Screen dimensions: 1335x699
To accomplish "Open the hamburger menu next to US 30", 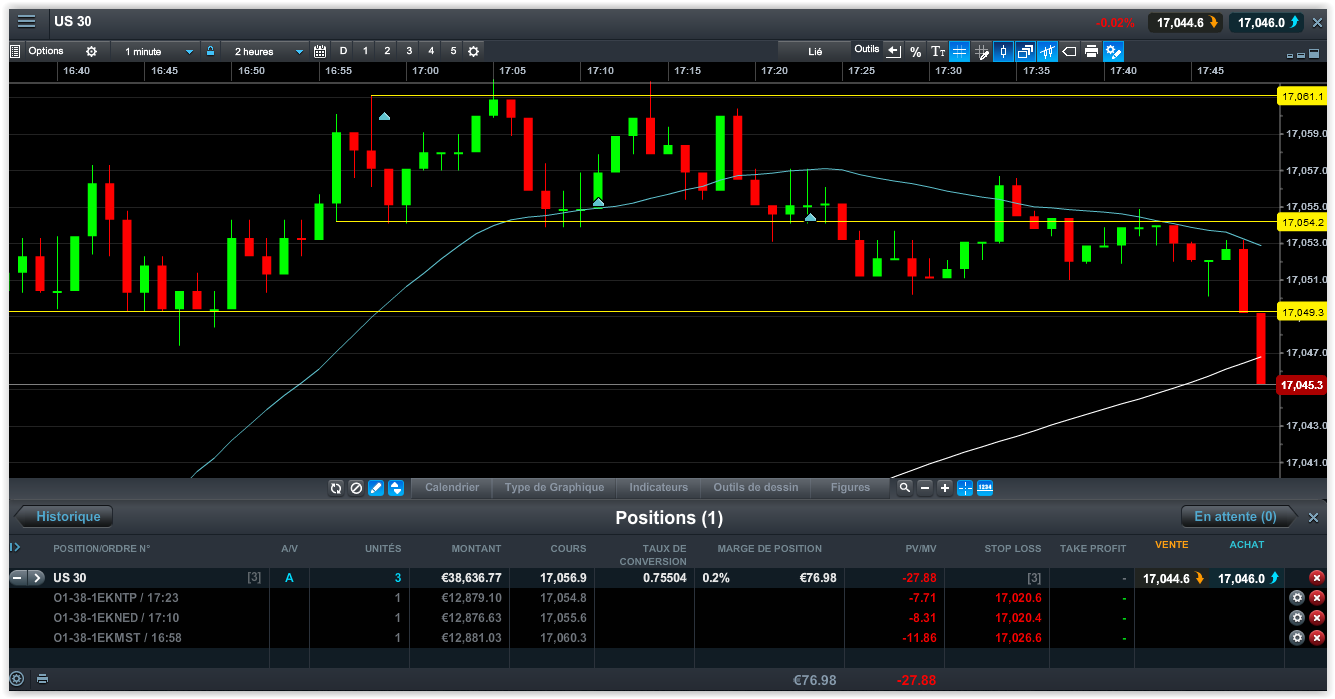I will [x=27, y=22].
